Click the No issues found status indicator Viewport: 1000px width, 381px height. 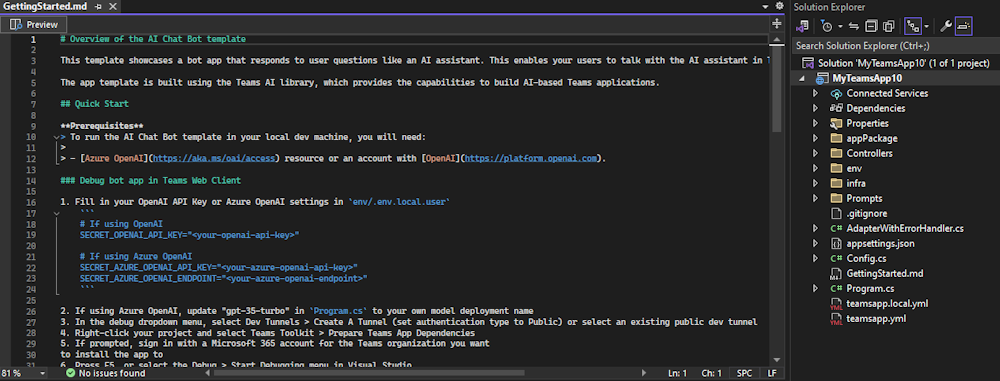106,373
